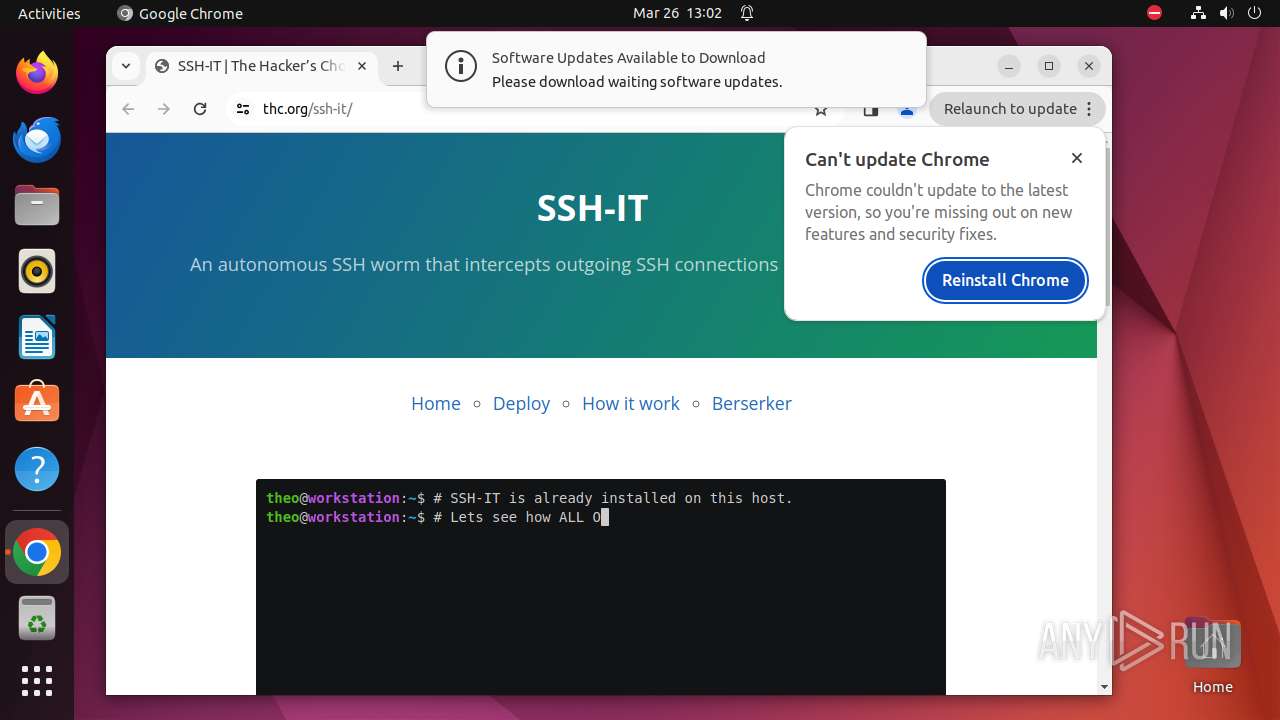Open the Files manager dock icon

pos(37,205)
